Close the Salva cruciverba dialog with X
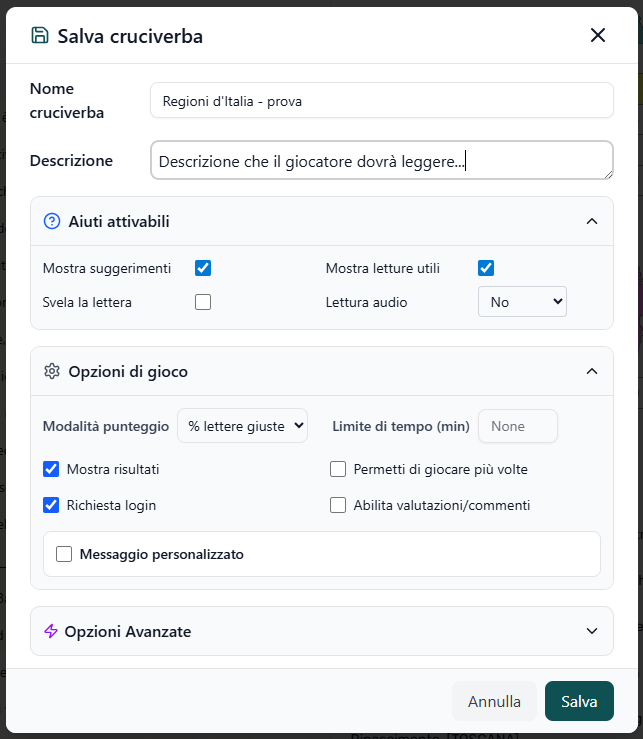This screenshot has height=739, width=643. 598,35
